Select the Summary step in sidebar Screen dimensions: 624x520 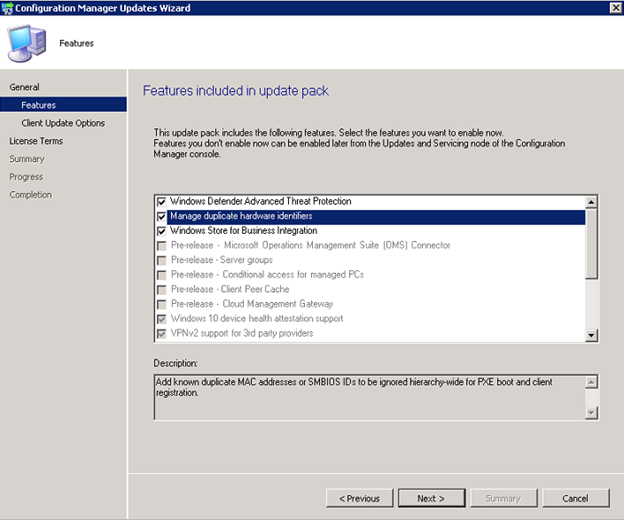[27, 159]
